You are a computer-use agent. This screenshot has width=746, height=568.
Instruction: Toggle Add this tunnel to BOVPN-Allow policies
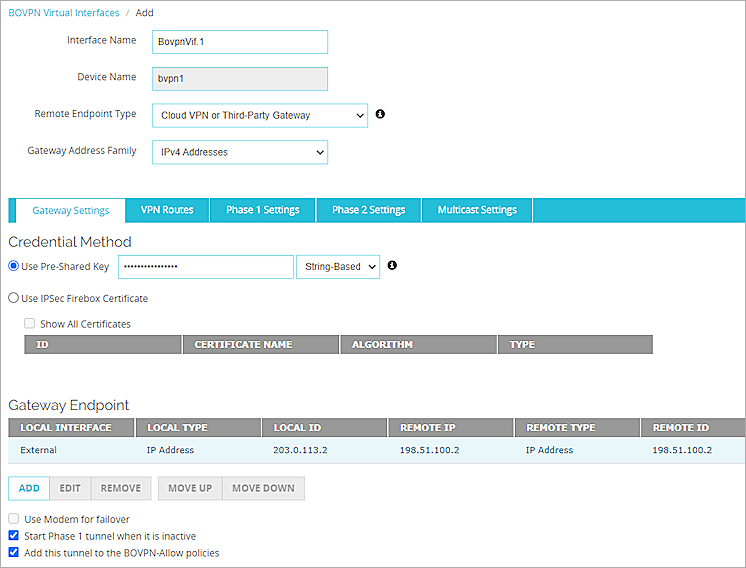click(x=14, y=552)
